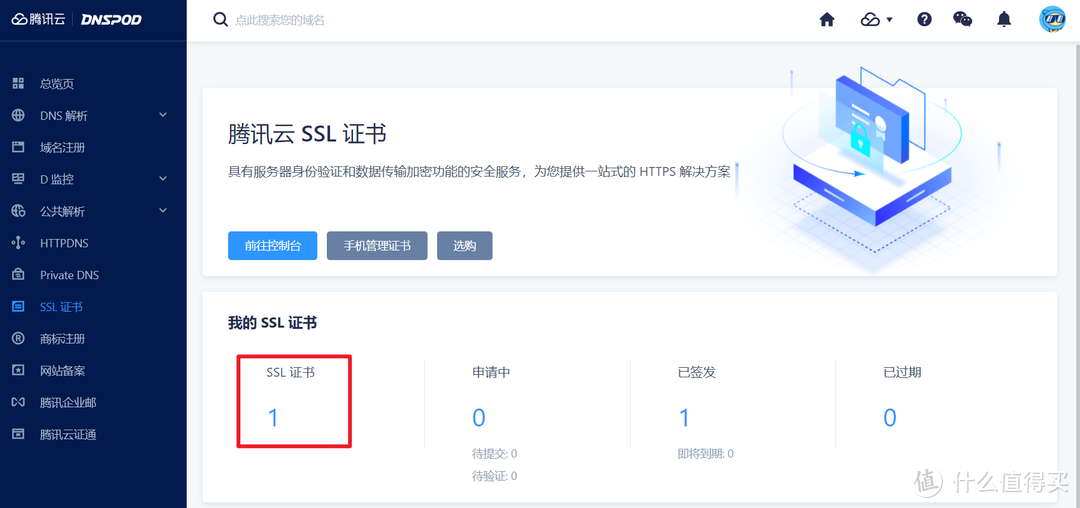Open the user avatar menu

pyautogui.click(x=1052, y=19)
